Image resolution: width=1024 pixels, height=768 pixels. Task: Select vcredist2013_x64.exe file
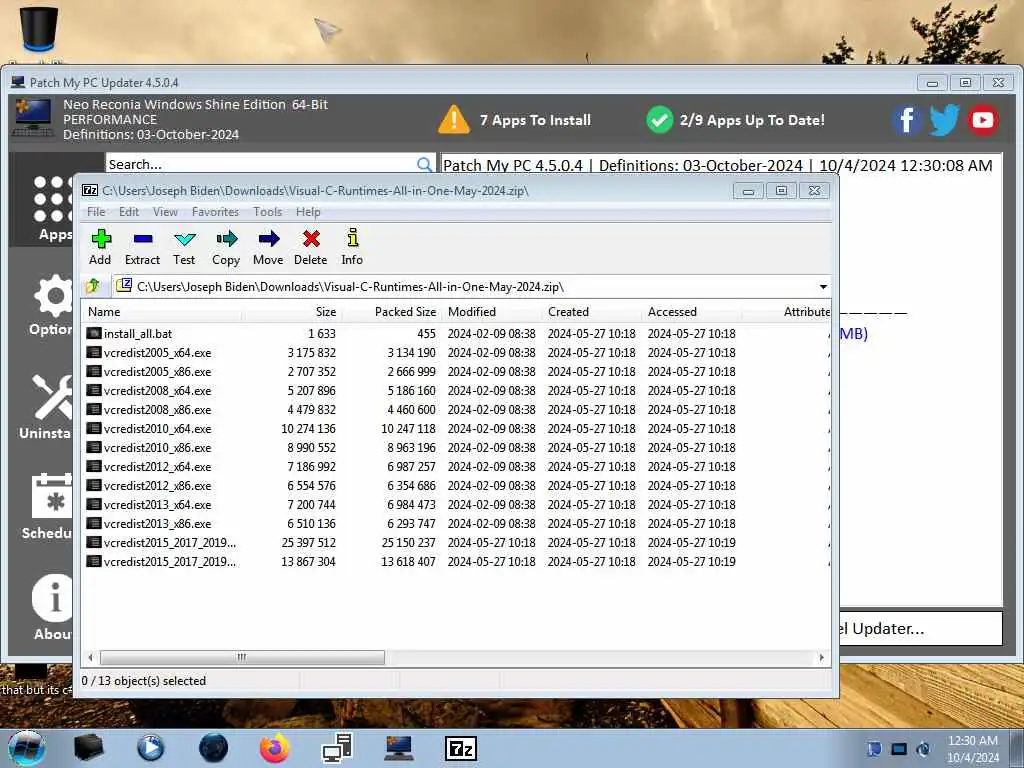click(149, 504)
